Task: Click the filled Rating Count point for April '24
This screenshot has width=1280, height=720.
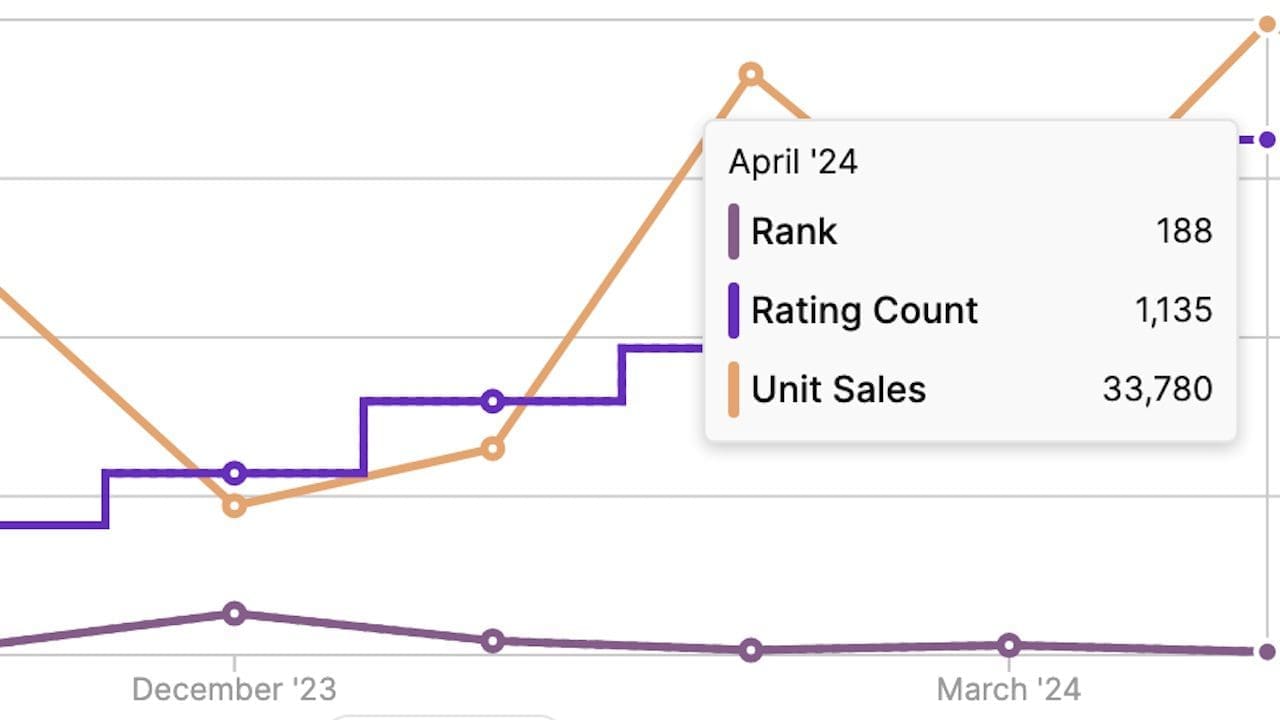Action: (1267, 139)
